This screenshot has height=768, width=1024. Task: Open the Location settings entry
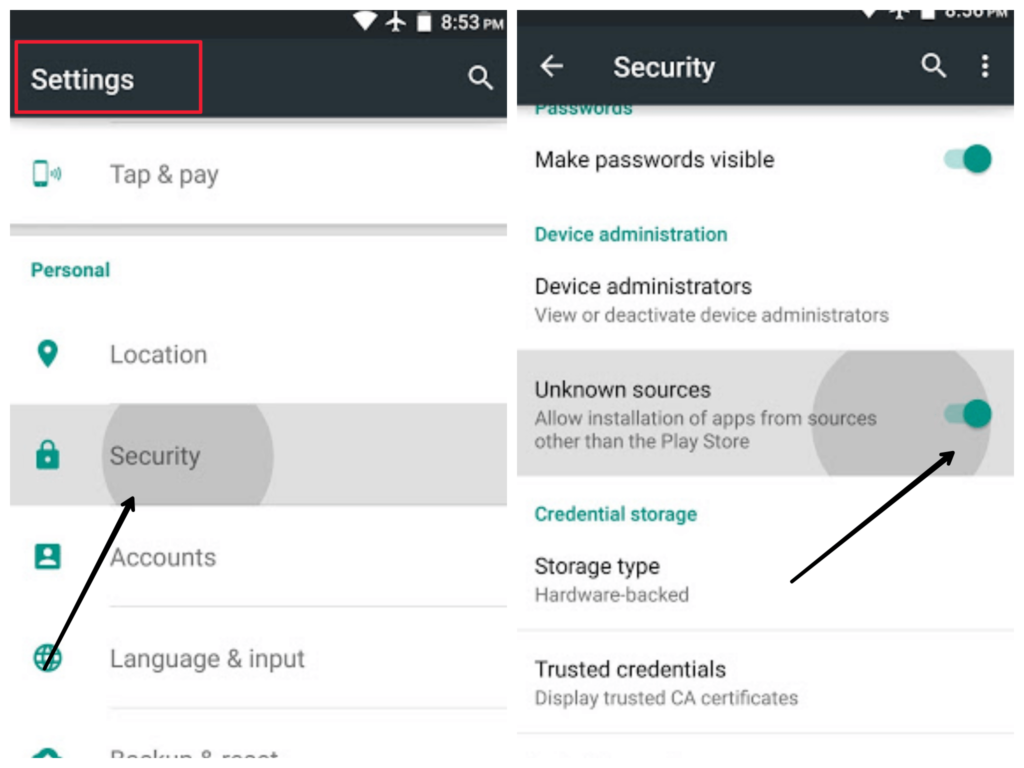[x=258, y=354]
